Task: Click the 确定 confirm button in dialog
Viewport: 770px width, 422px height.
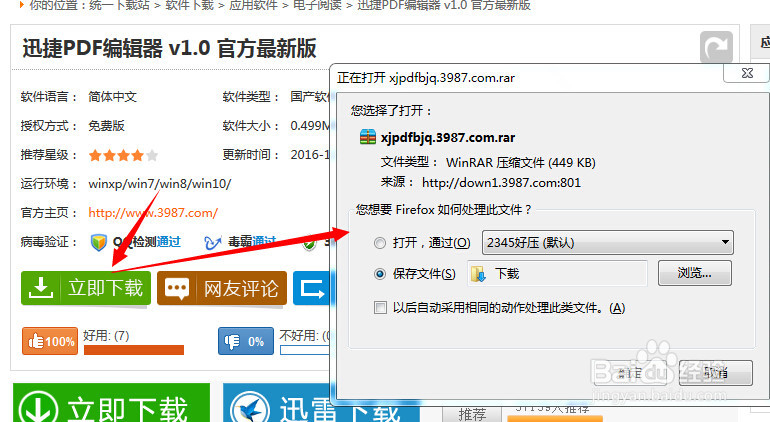Action: pos(630,373)
